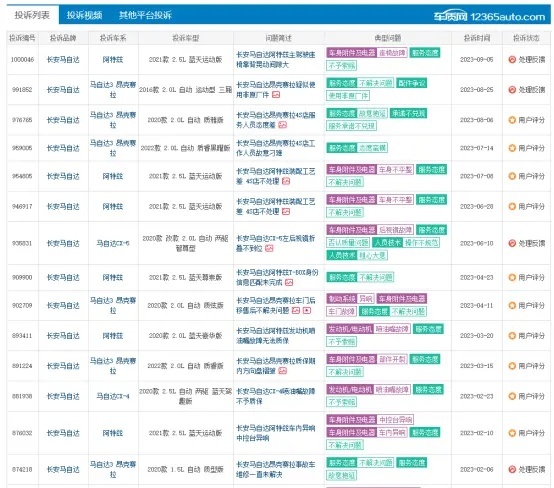Click 车内异响 tag in row 876032
554x488 pixels.
(x=392, y=432)
